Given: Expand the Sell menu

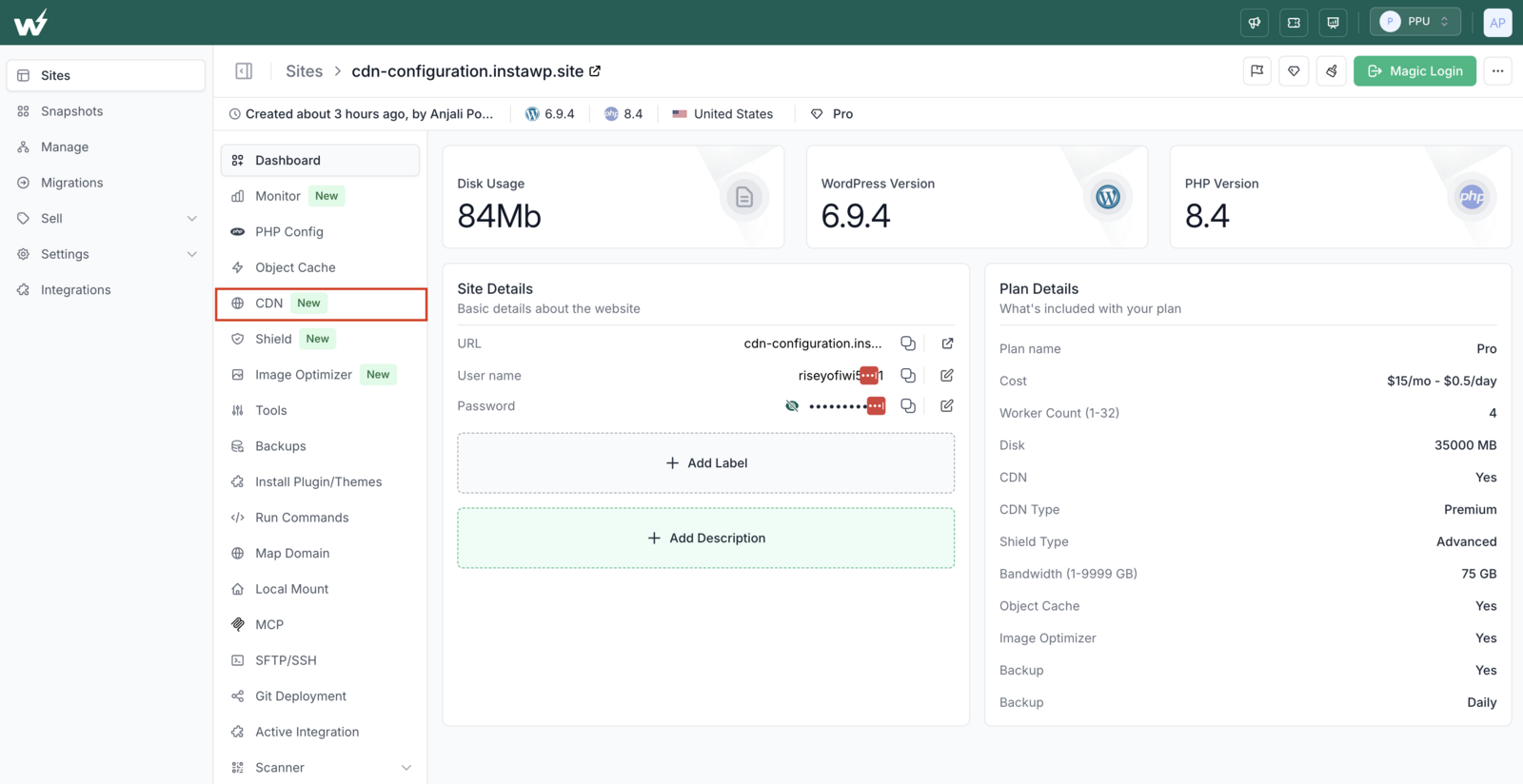Looking at the screenshot, I should [x=105, y=219].
